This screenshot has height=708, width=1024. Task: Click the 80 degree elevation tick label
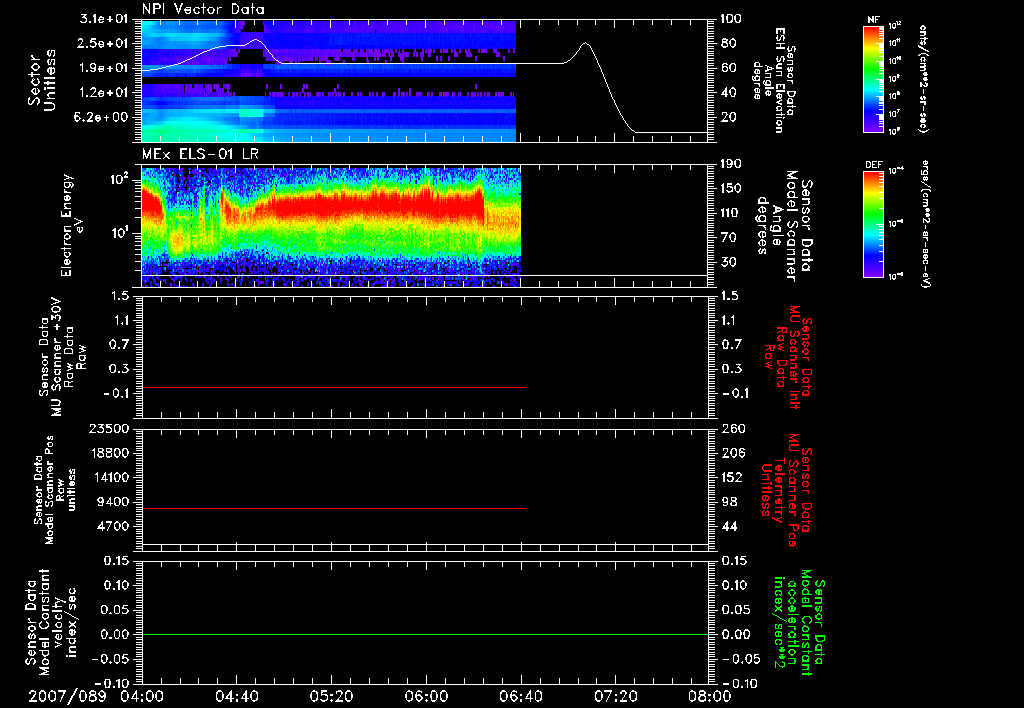click(728, 43)
